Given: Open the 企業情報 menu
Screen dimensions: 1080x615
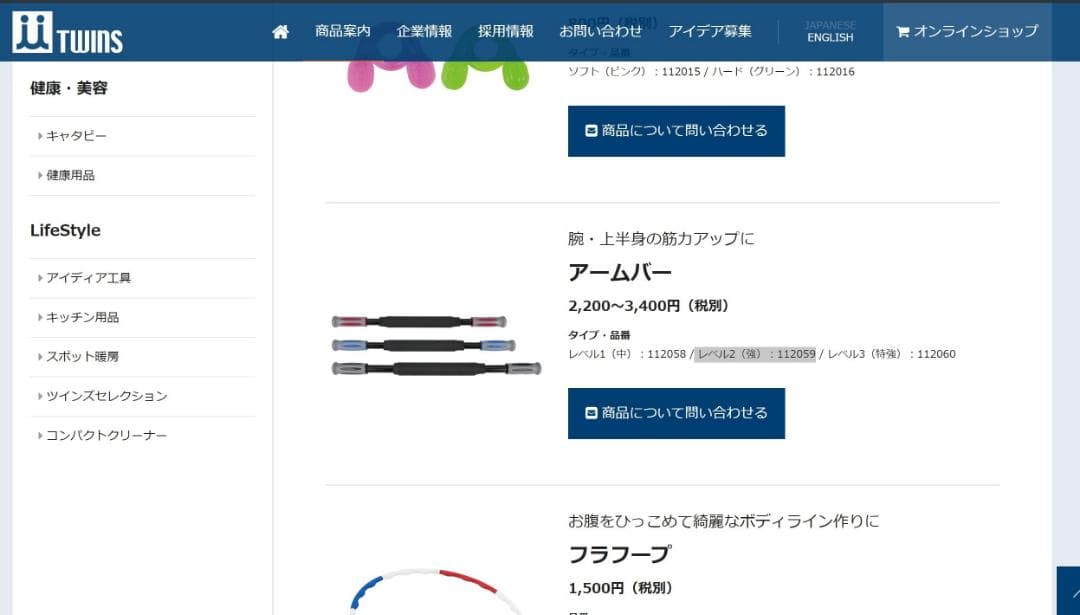Looking at the screenshot, I should click(x=424, y=31).
